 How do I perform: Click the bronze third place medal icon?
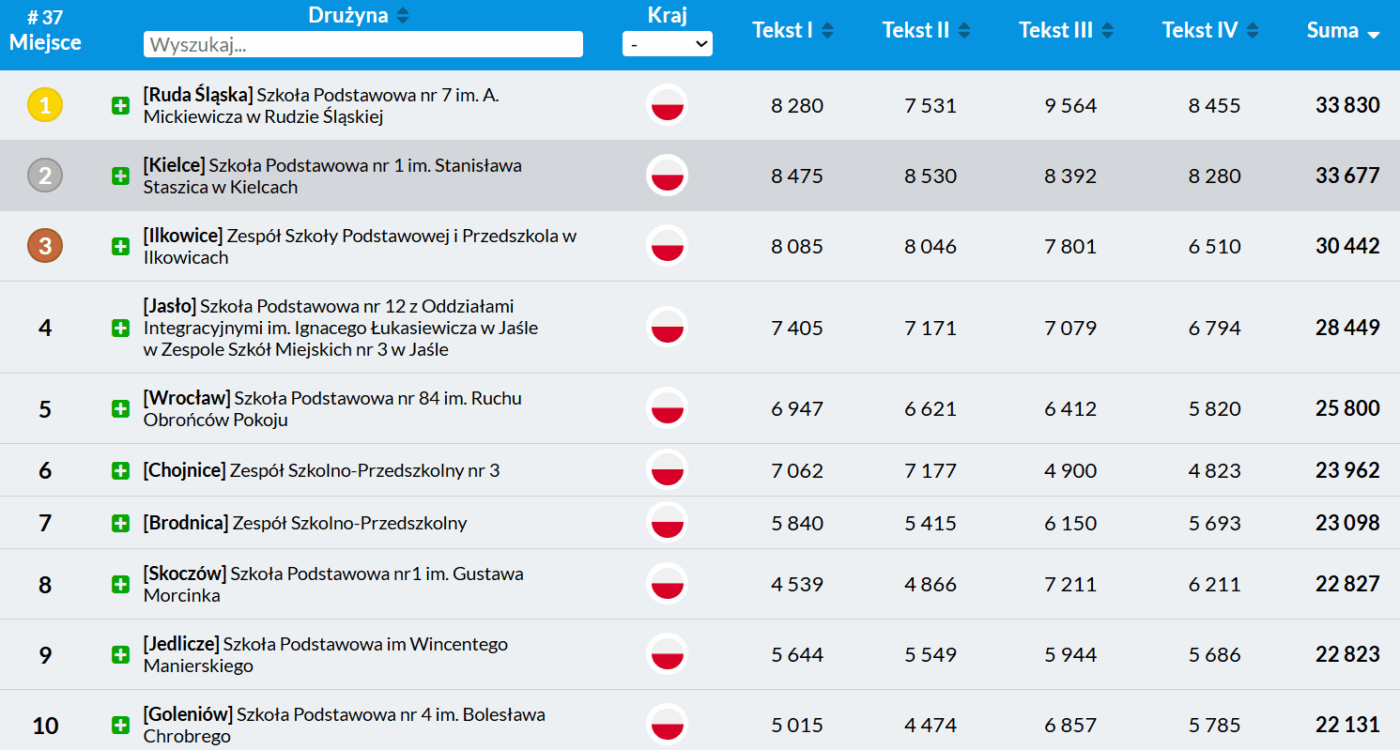(x=45, y=246)
